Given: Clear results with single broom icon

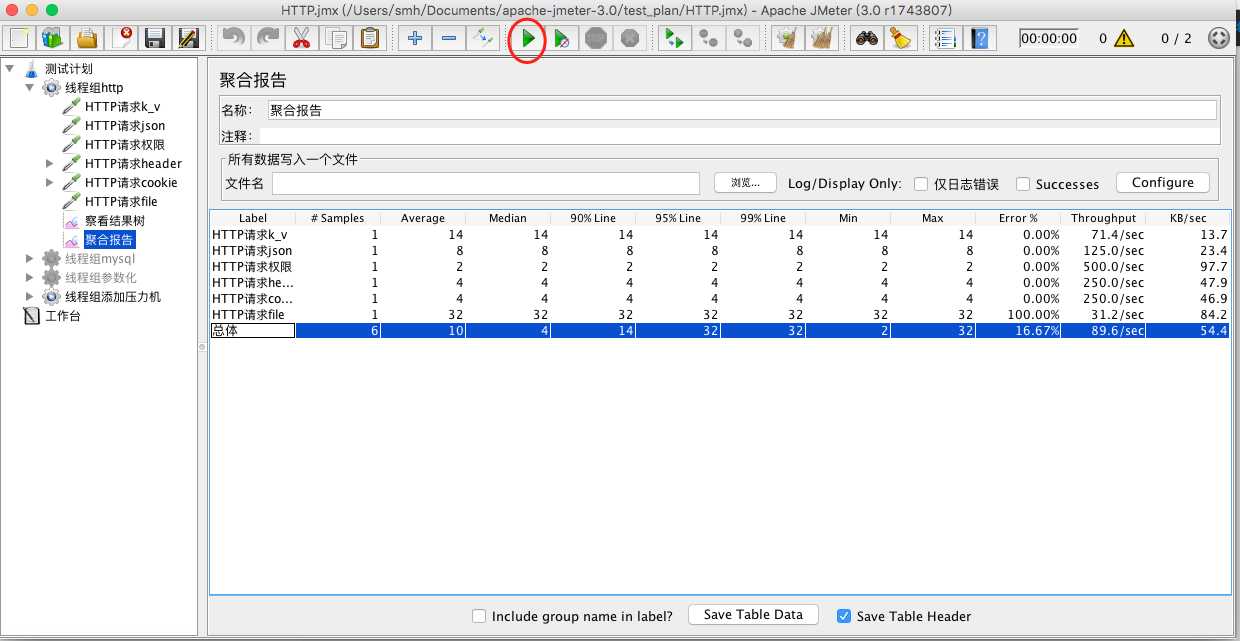Looking at the screenshot, I should coord(789,38).
